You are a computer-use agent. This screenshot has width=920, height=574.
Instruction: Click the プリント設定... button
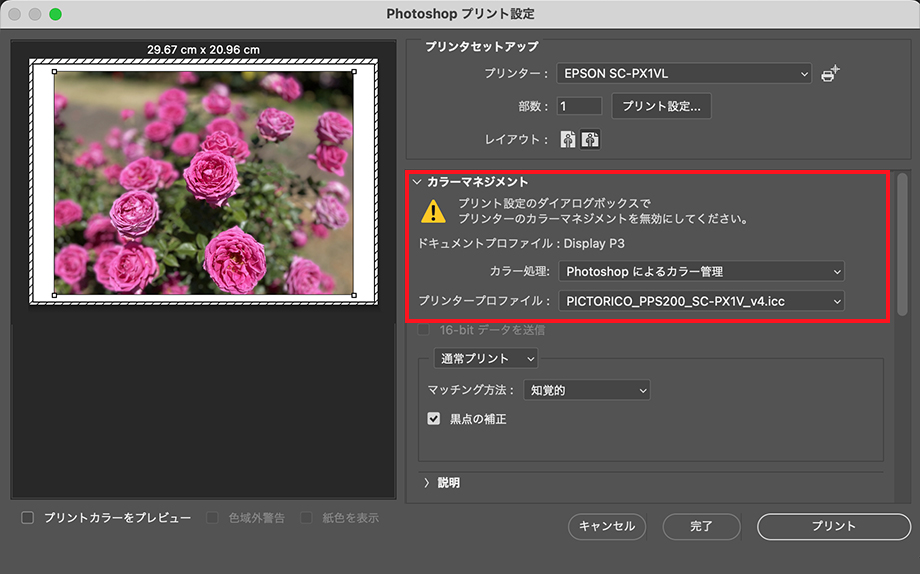tap(661, 106)
